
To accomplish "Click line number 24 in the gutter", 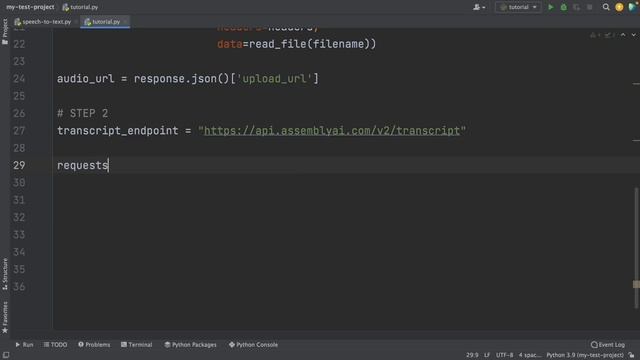I will [19, 78].
